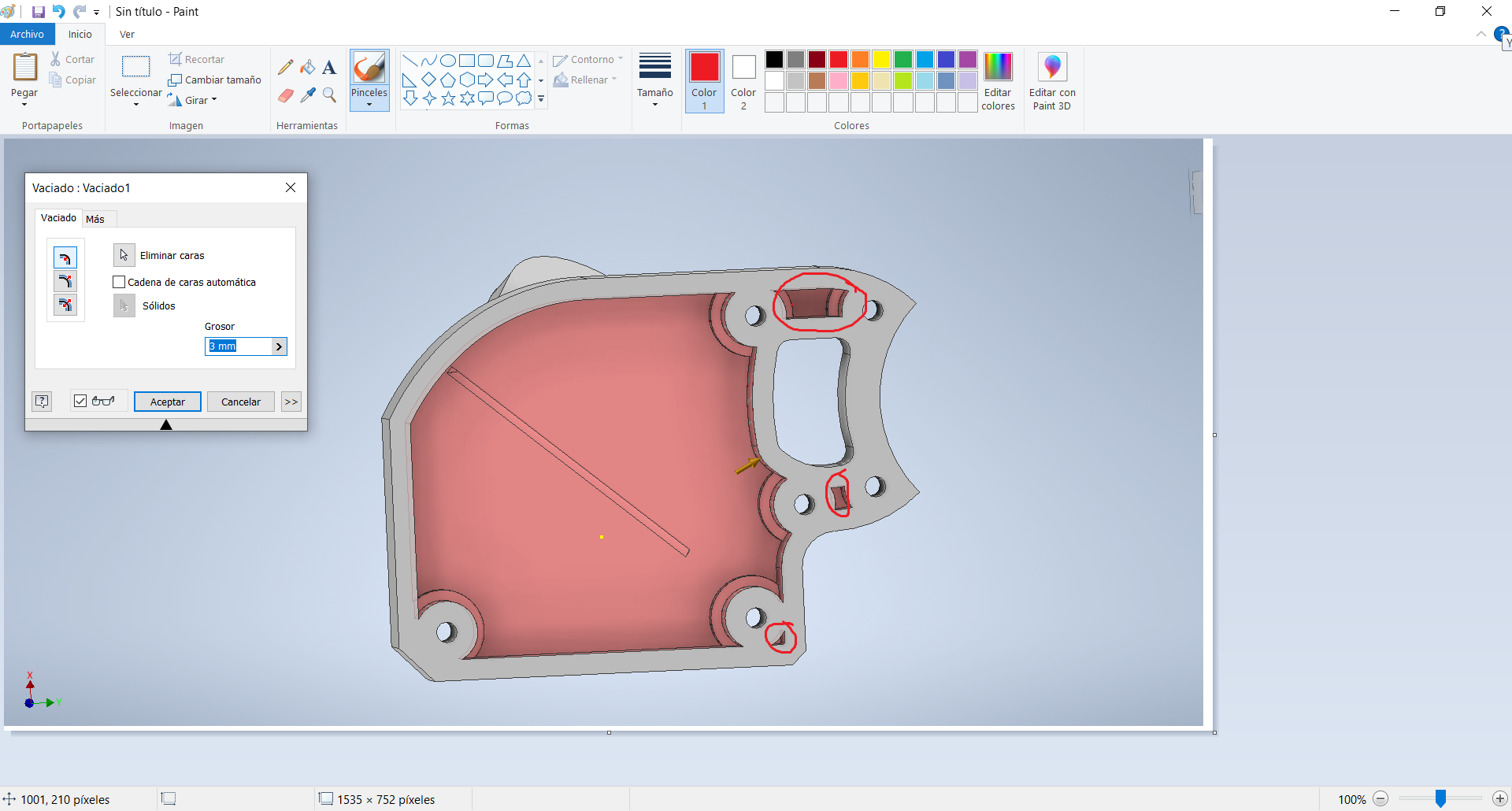This screenshot has width=1512, height=811.
Task: Check Cadena de caras automática
Action: point(119,282)
